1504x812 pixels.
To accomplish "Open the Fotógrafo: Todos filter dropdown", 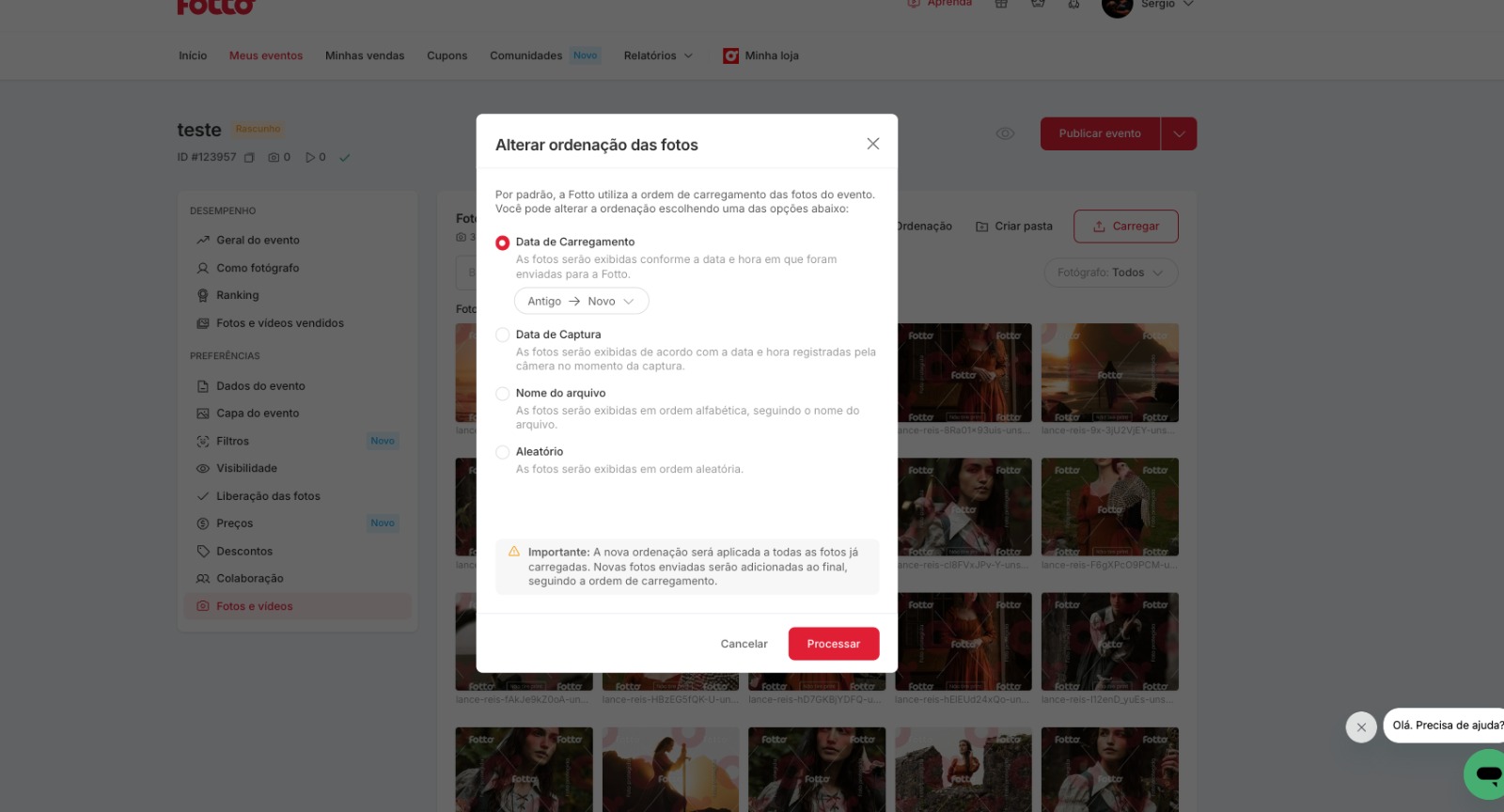I will (x=1110, y=273).
